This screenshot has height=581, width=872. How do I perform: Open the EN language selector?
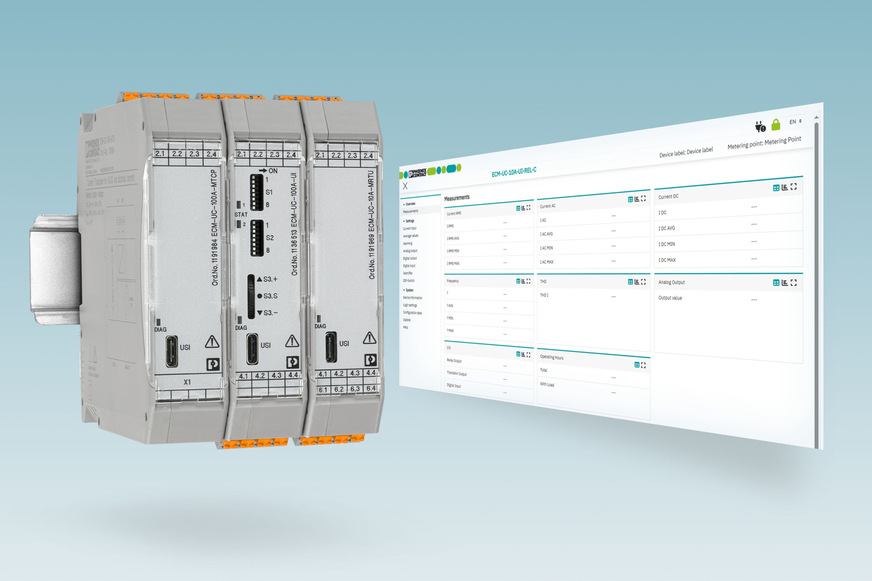click(794, 122)
